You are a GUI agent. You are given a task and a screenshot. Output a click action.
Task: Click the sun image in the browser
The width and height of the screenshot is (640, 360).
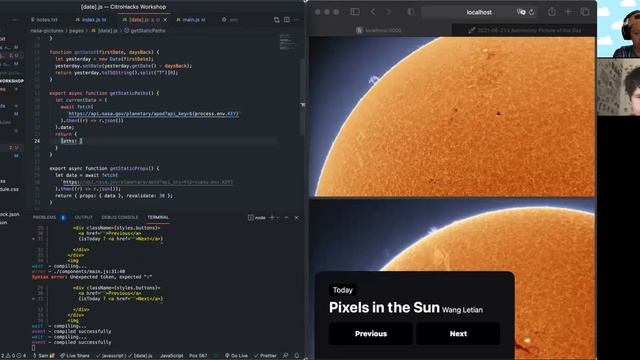pos(452,117)
